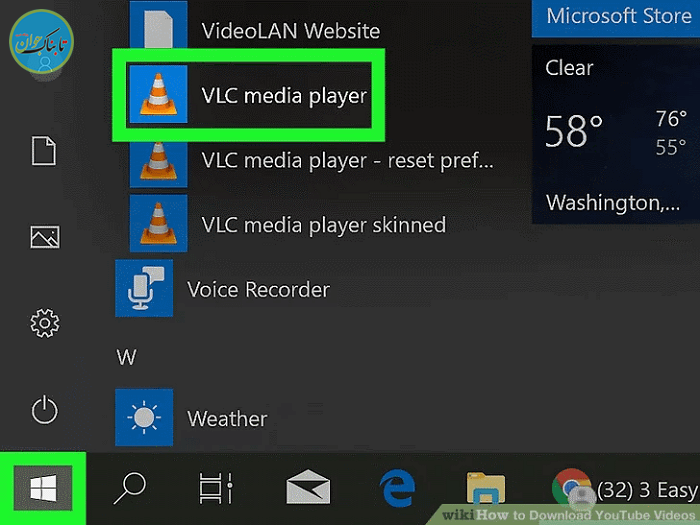The image size is (700, 525).
Task: Click the W letter section header
Action: [x=126, y=356]
